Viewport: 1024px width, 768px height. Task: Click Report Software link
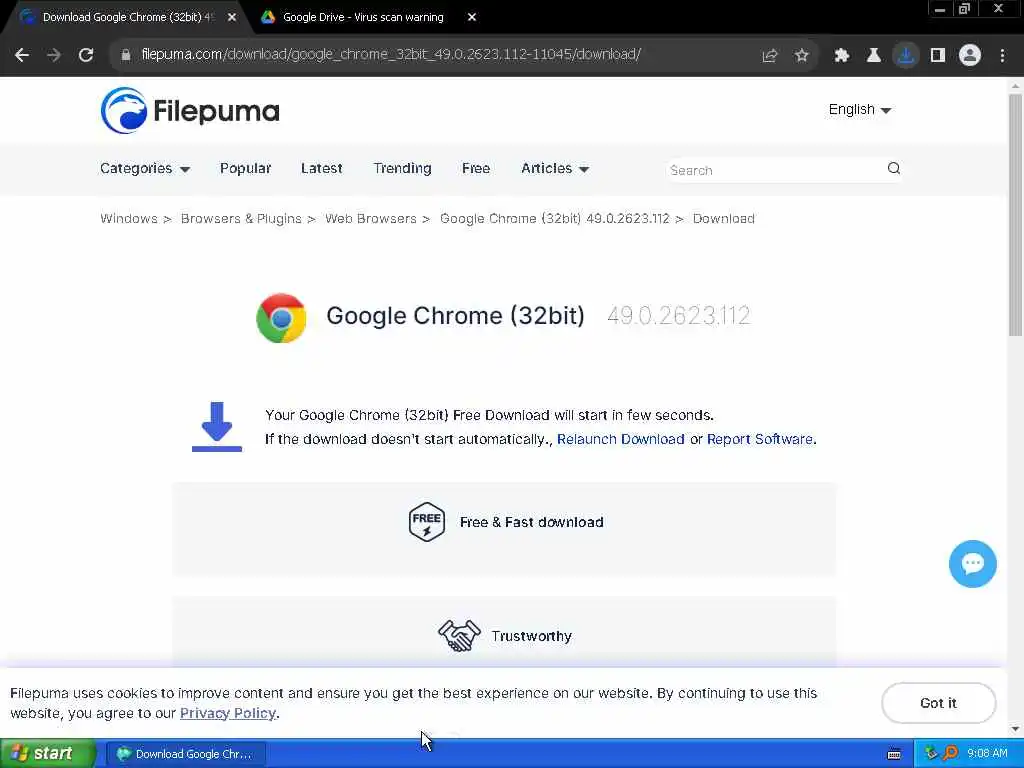click(x=760, y=440)
